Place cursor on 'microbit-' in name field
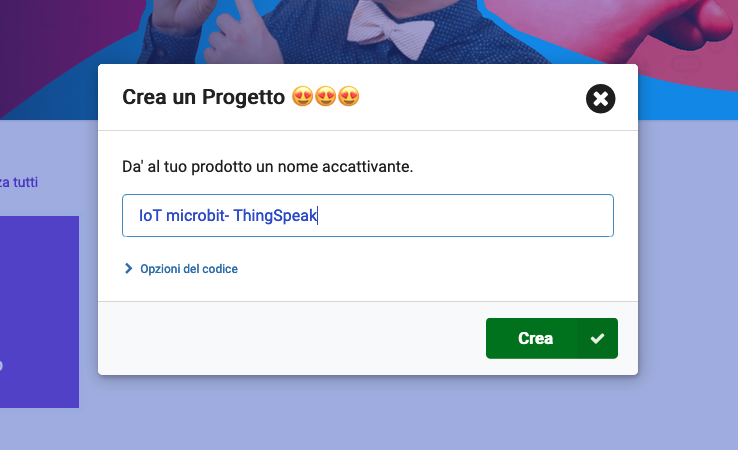Screen dimensions: 738x450 197,216
